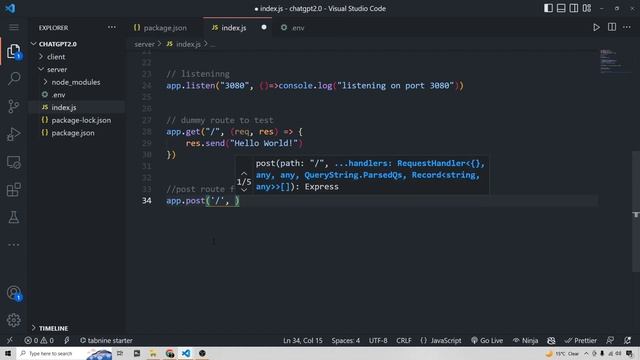Viewport: 640px width, 360px height.
Task: Open Task View on taskbar
Action: 120,353
